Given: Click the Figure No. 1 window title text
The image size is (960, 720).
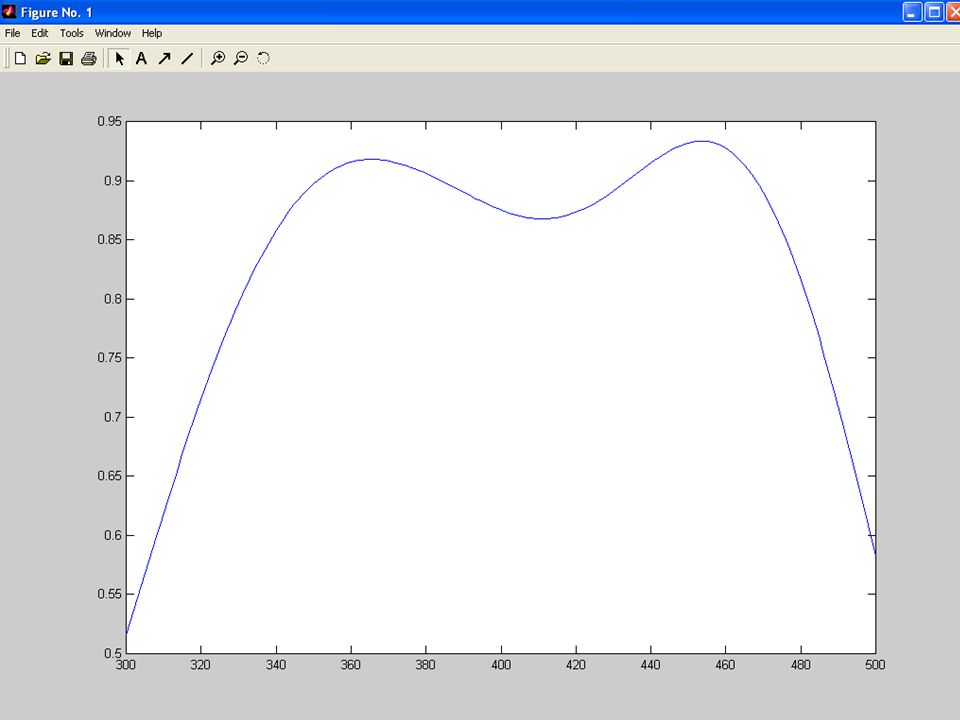Looking at the screenshot, I should tap(56, 12).
